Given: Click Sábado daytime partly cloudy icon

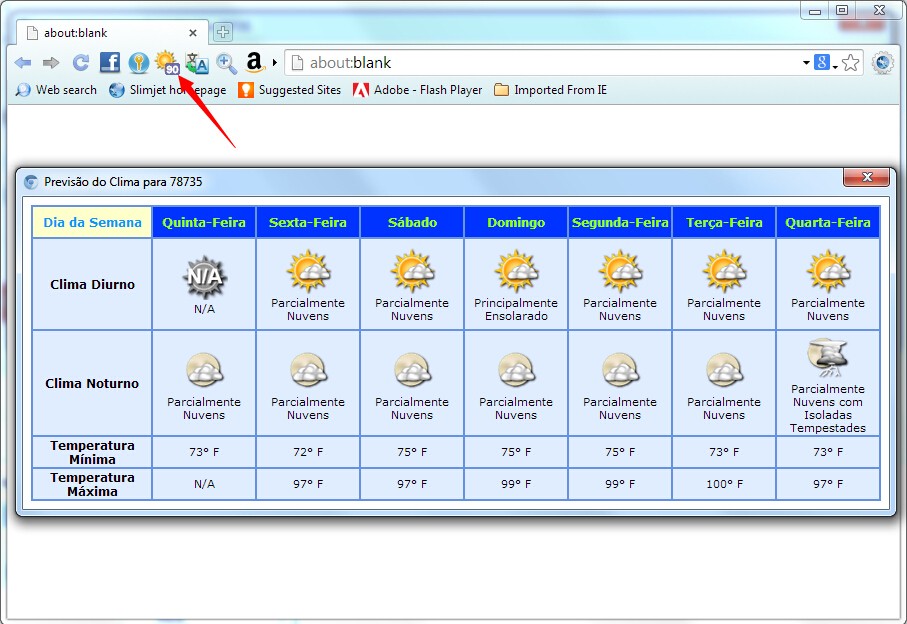Looking at the screenshot, I should [412, 271].
